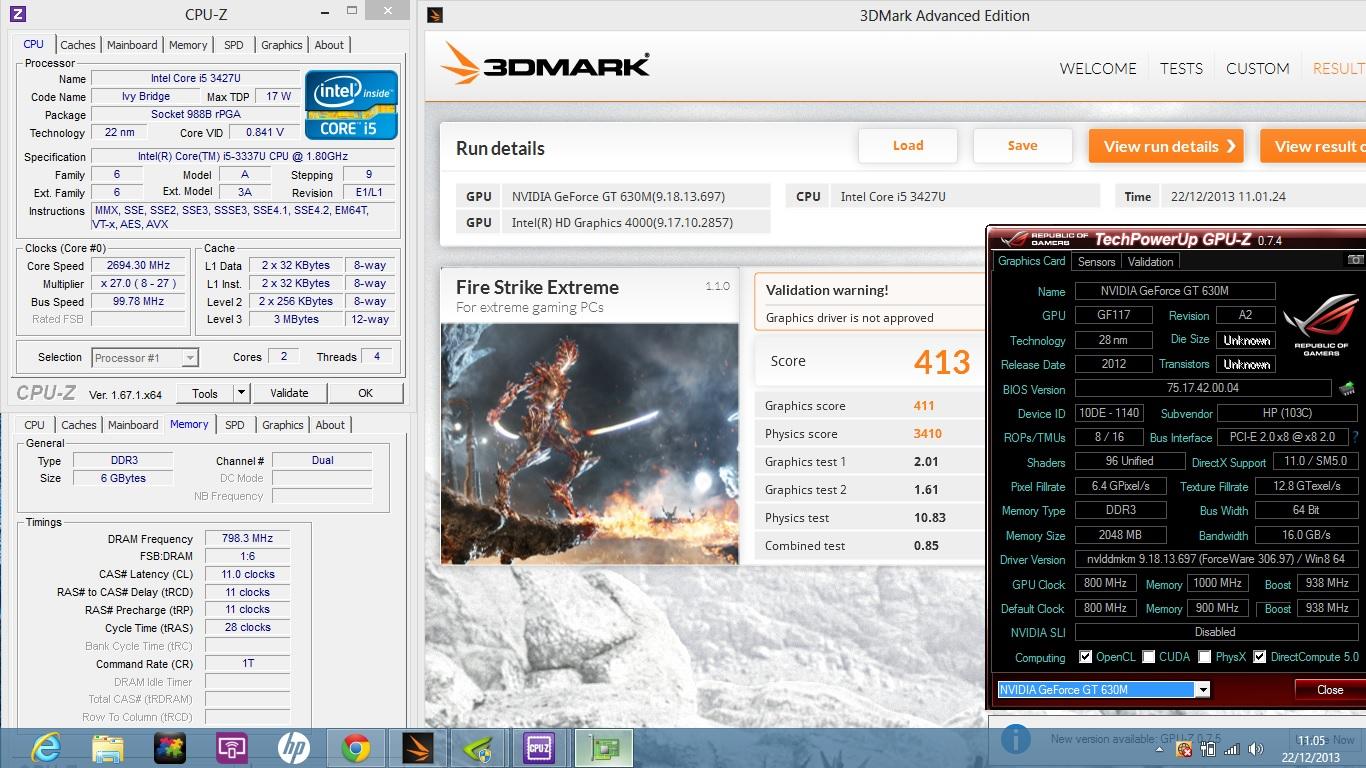This screenshot has width=1366, height=768.
Task: Click the Validate button in CPU-Z
Action: 289,393
